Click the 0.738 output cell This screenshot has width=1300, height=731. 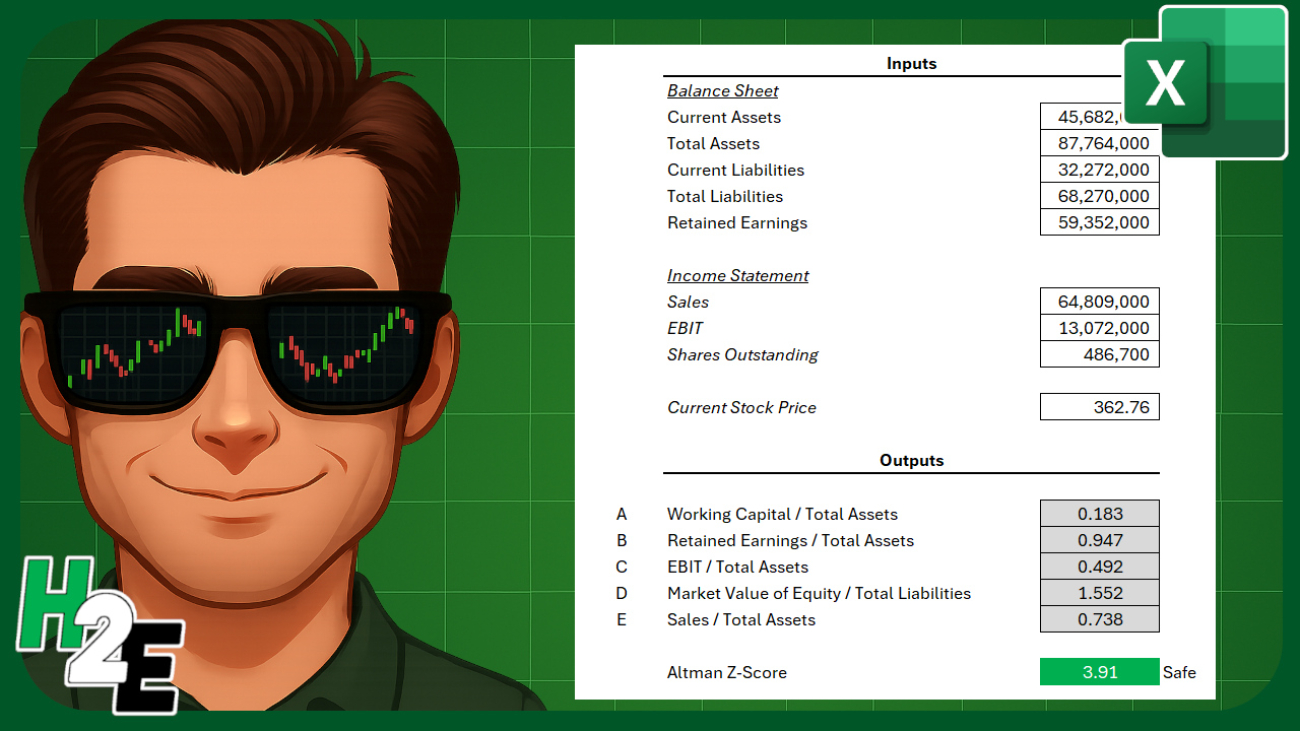[1099, 619]
